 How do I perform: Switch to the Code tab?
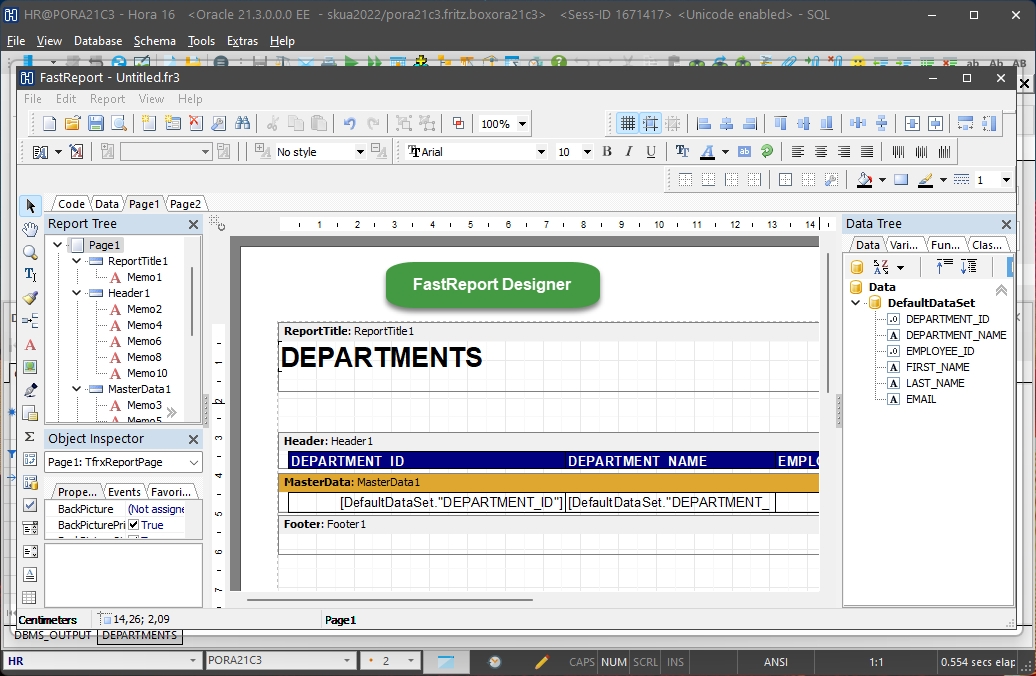(x=71, y=204)
